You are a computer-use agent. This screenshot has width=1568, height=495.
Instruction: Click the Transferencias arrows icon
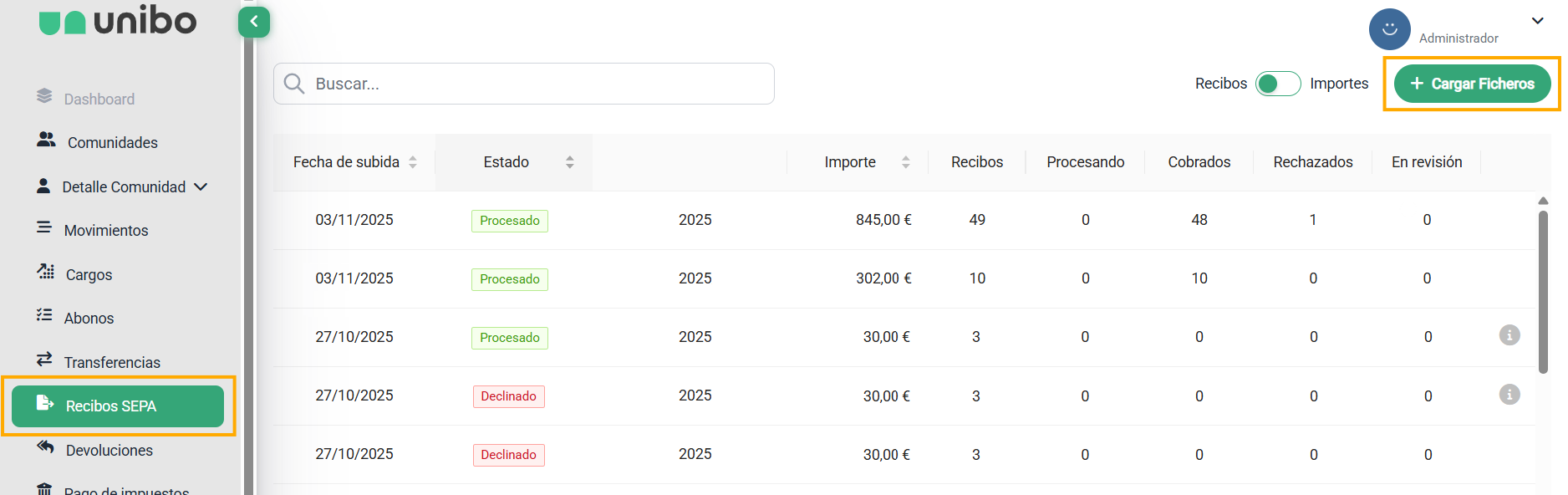[x=44, y=360]
